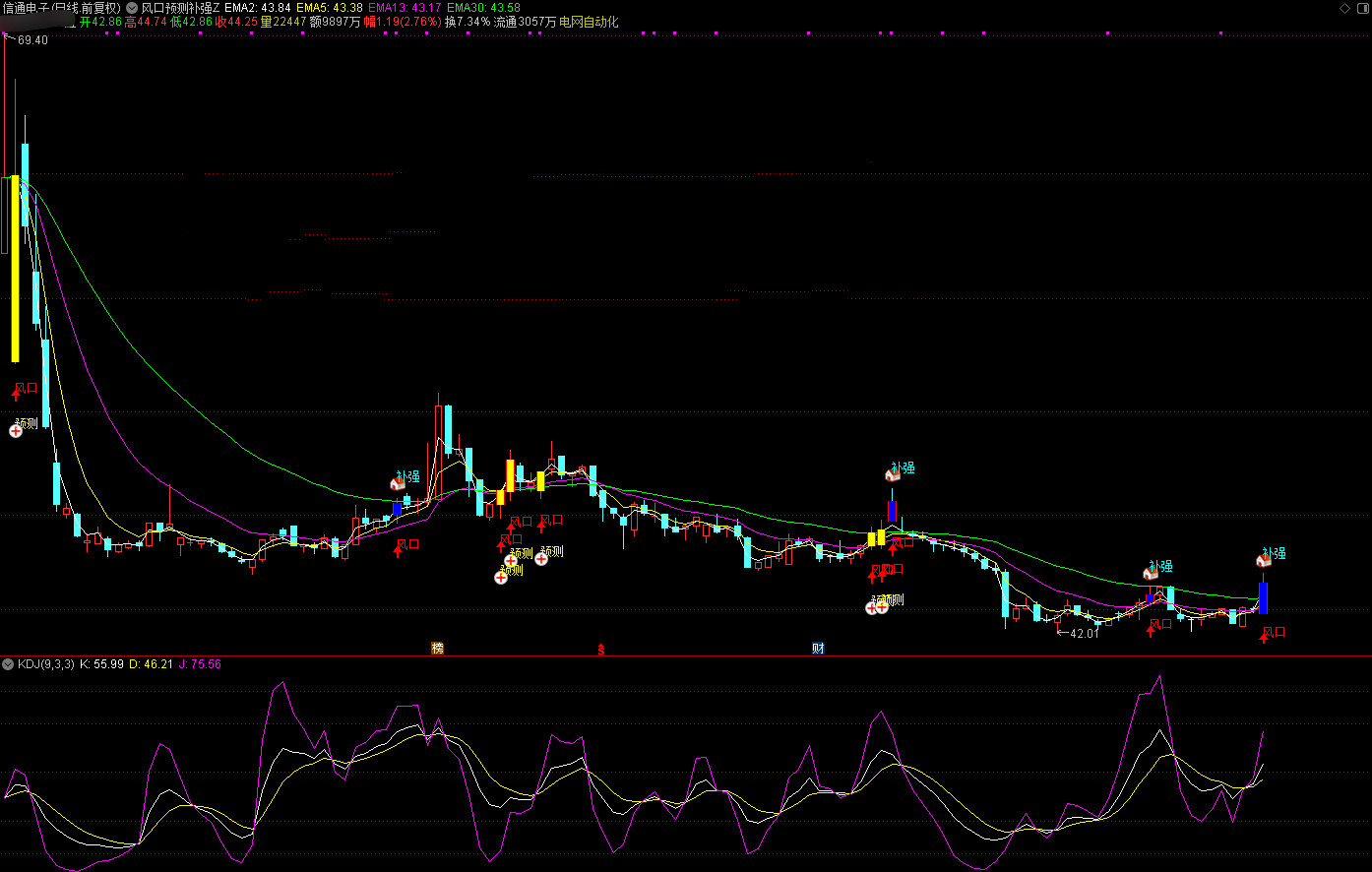Click the rightmost 风口 red arrow signal
The image size is (1372, 872).
pyautogui.click(x=1264, y=638)
